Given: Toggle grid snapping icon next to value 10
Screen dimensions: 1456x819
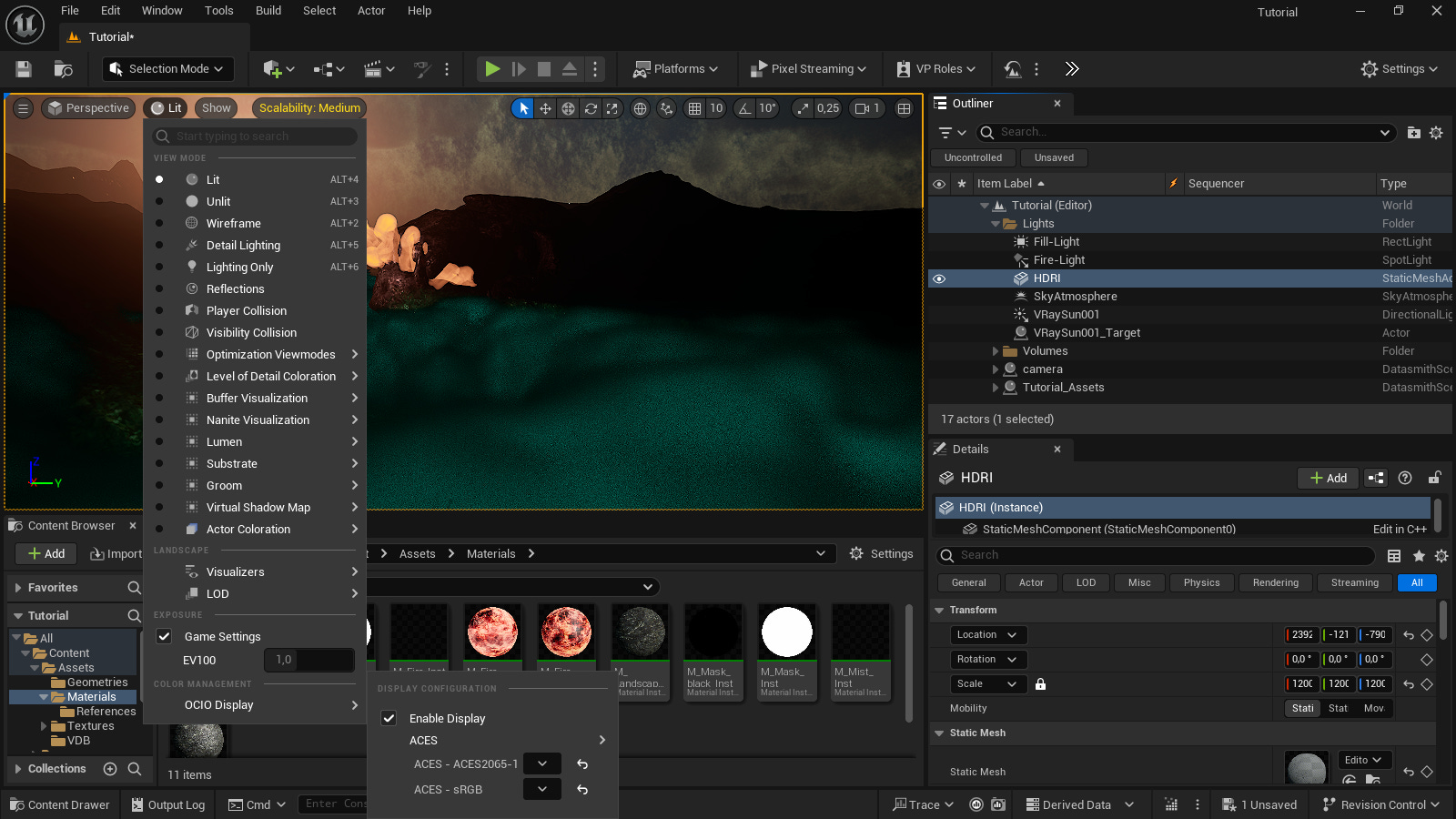Looking at the screenshot, I should pos(694,108).
